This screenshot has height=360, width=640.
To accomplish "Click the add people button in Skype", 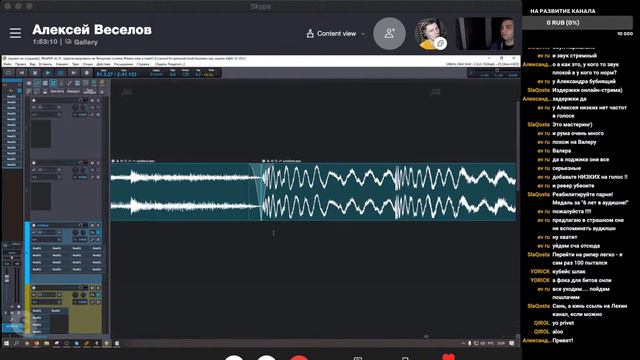I will pos(389,33).
